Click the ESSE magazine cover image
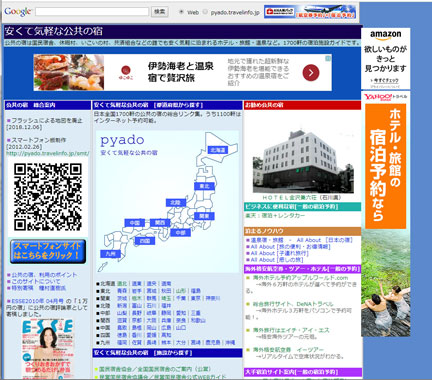The image size is (432, 380). 48,349
